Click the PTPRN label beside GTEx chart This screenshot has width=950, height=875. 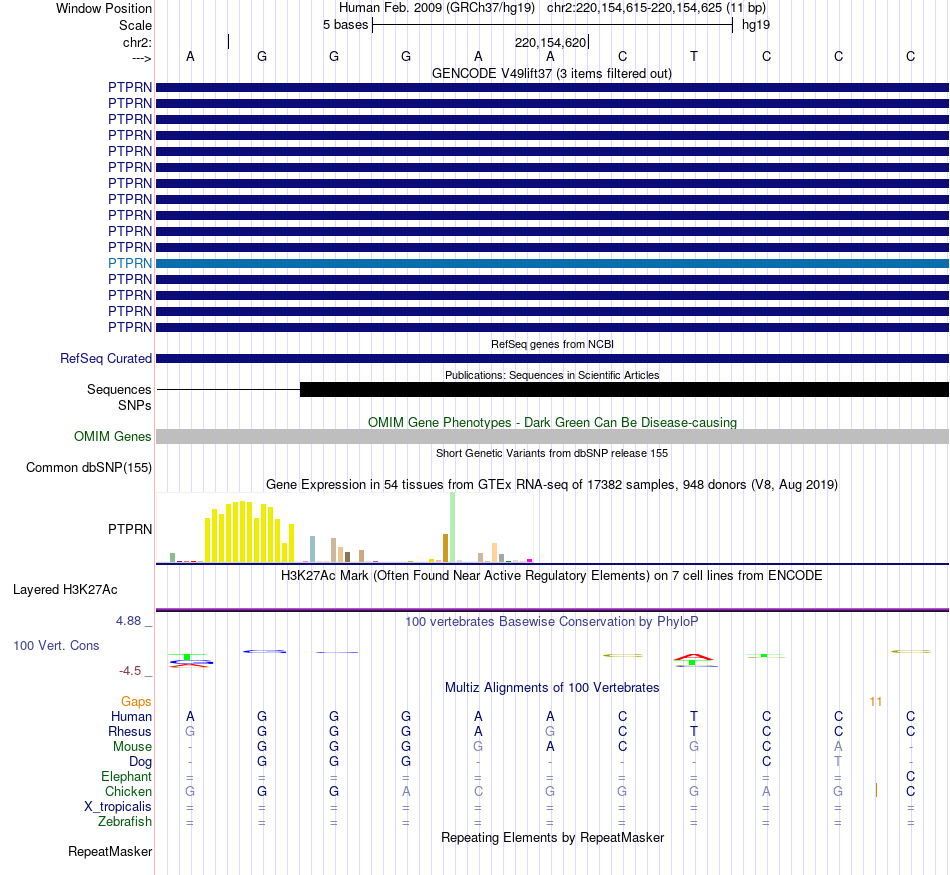pos(130,529)
